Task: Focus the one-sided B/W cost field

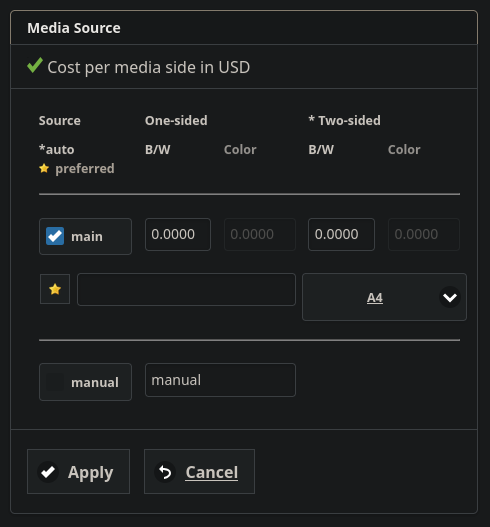Action: tap(178, 234)
